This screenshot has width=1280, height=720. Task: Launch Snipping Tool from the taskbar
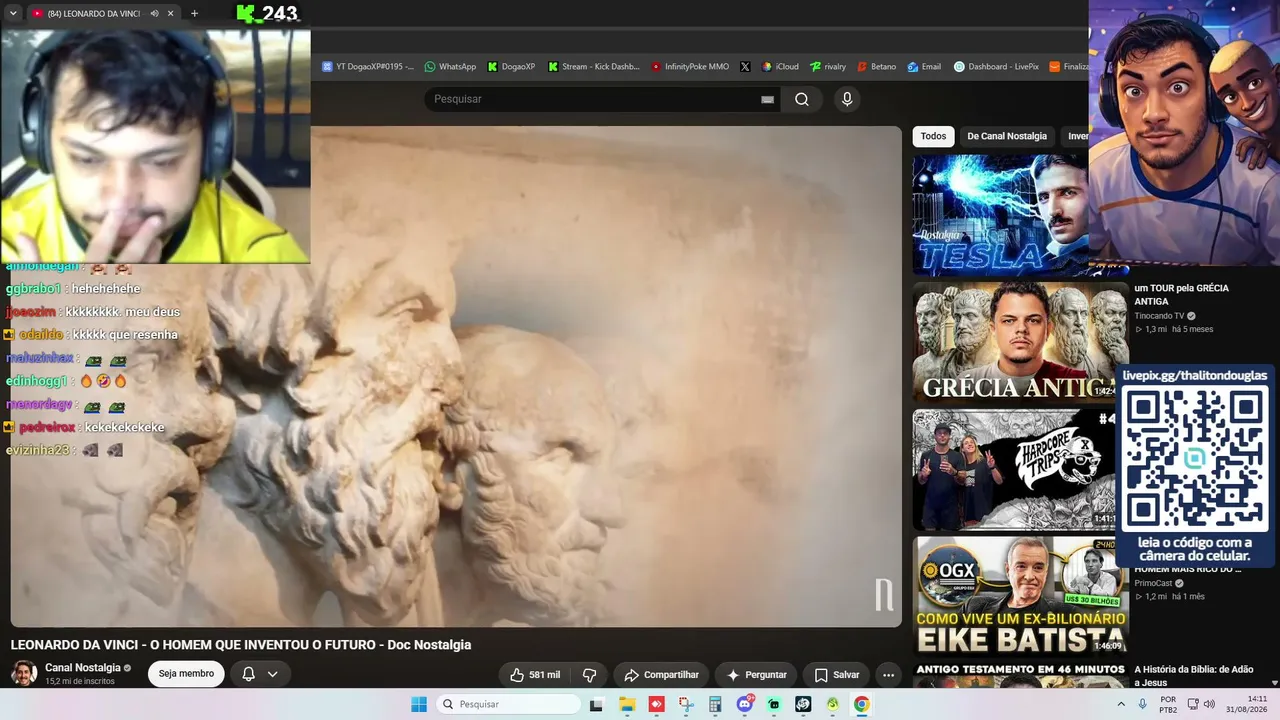tap(686, 704)
